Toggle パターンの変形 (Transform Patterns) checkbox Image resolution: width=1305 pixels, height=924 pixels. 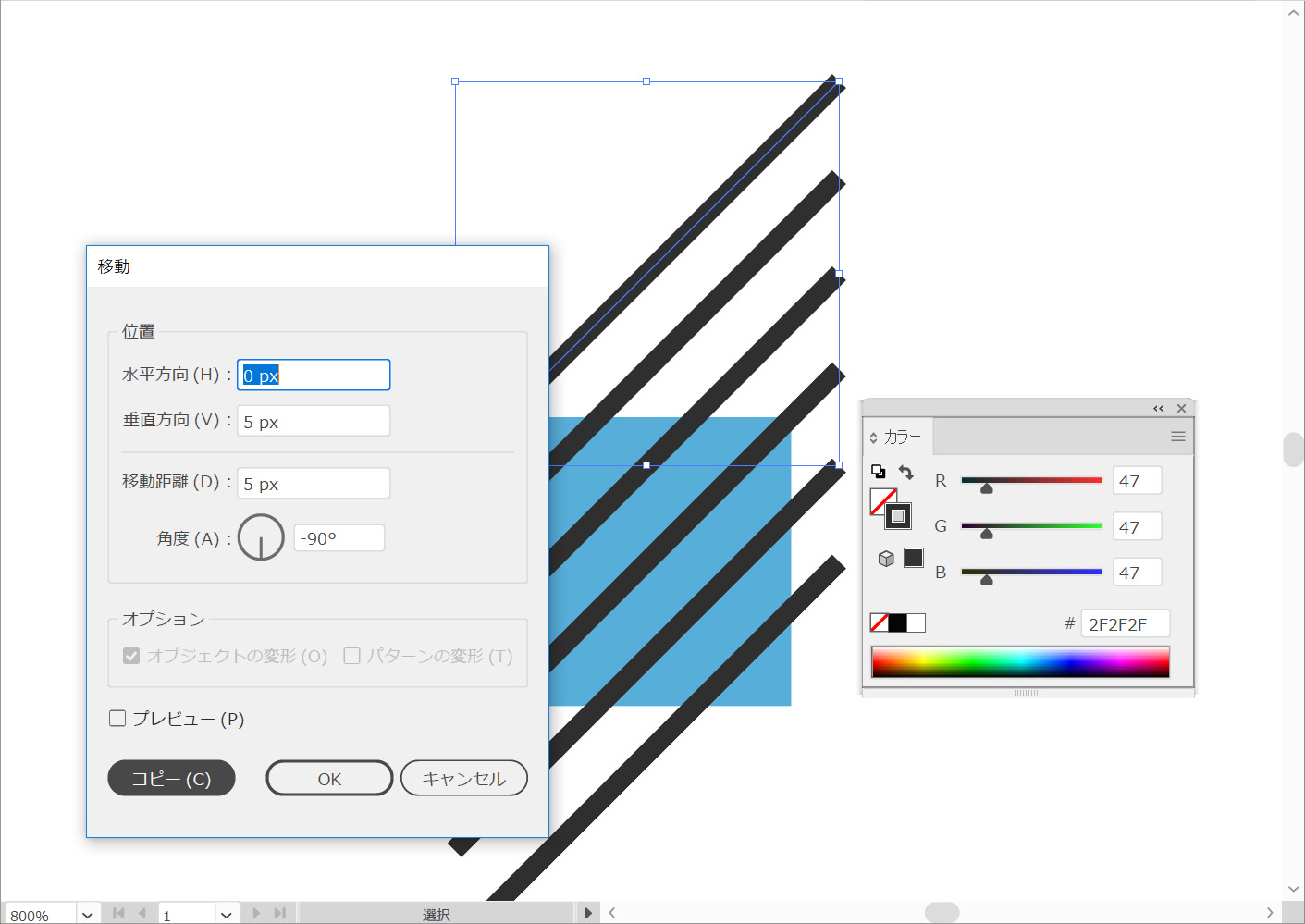(351, 656)
